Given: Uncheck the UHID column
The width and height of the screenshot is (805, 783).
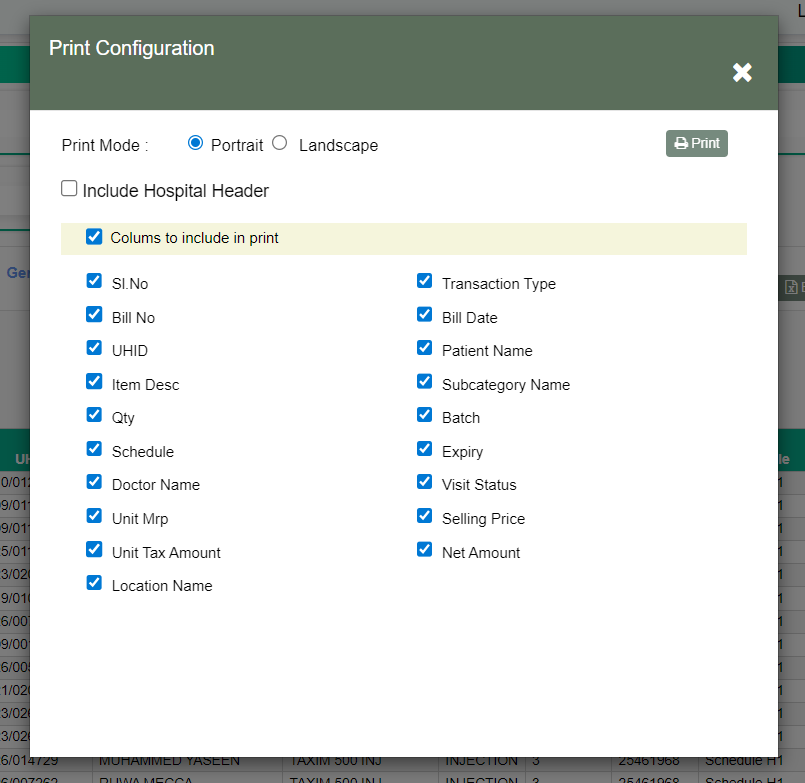Looking at the screenshot, I should tap(94, 347).
